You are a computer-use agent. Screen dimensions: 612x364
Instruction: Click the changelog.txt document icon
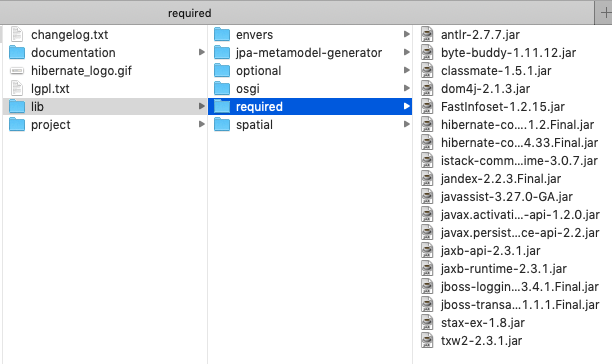17,34
